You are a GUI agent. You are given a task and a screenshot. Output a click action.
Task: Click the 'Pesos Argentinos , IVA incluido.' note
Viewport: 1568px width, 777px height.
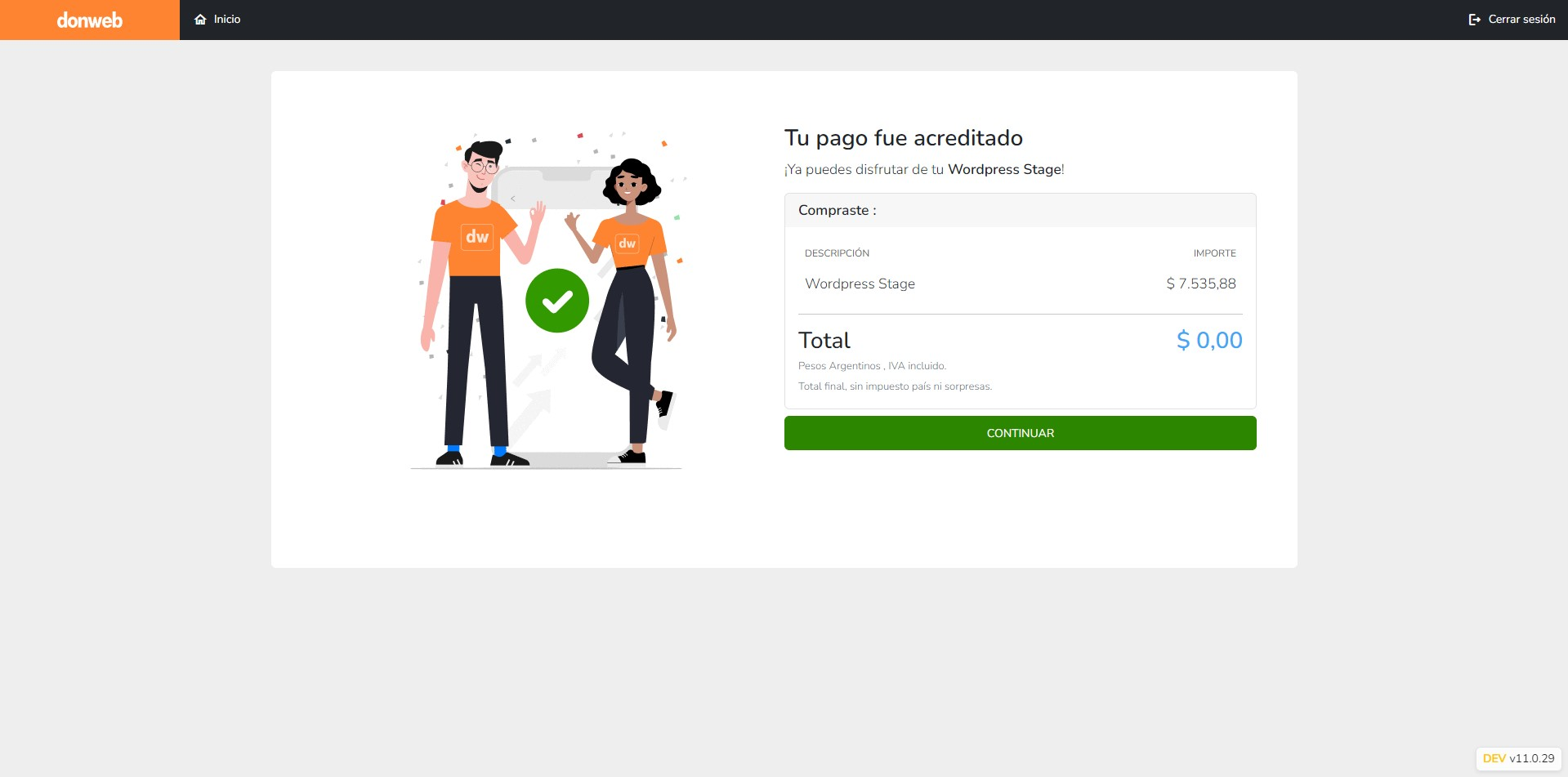(x=872, y=366)
